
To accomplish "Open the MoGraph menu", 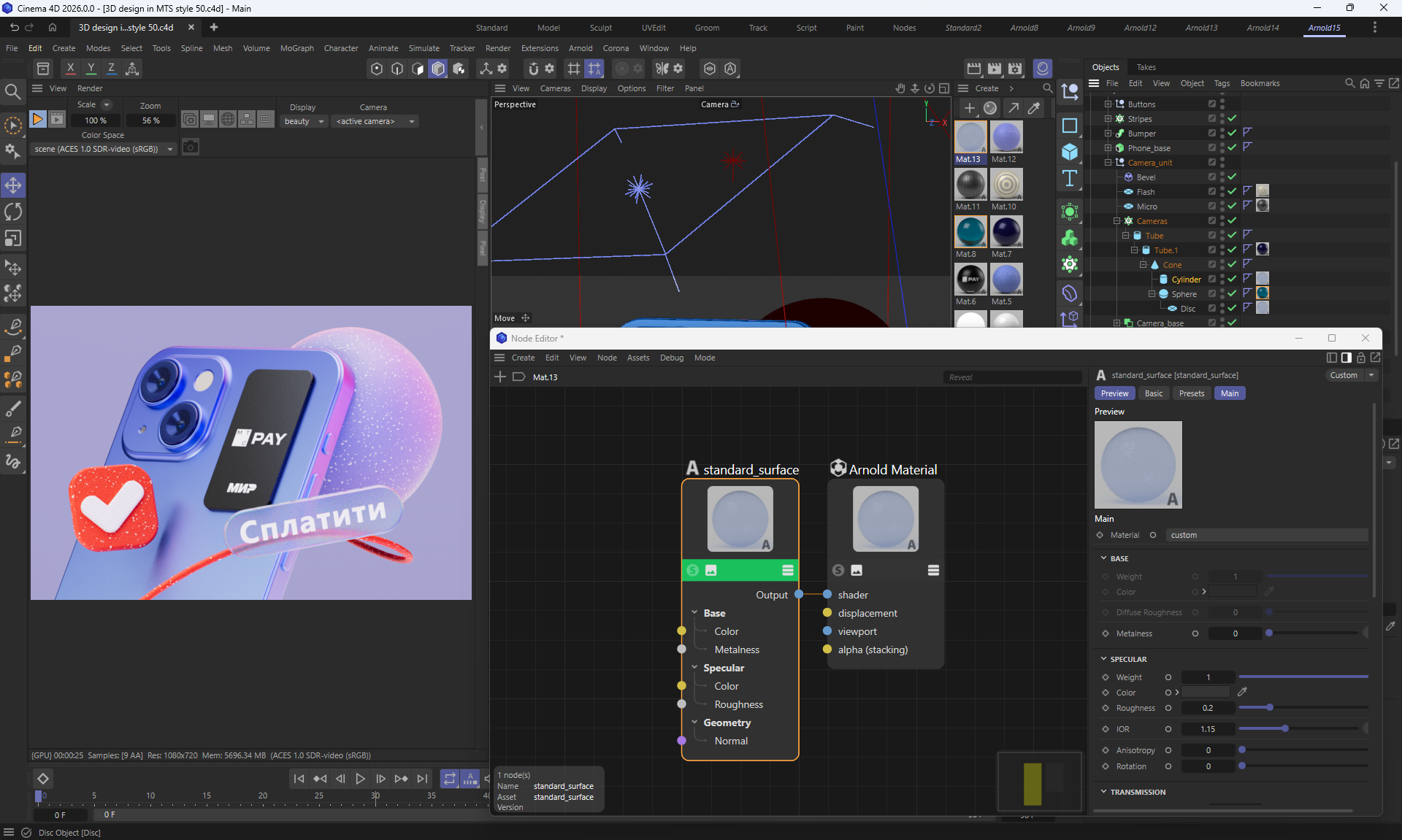I will (x=296, y=48).
